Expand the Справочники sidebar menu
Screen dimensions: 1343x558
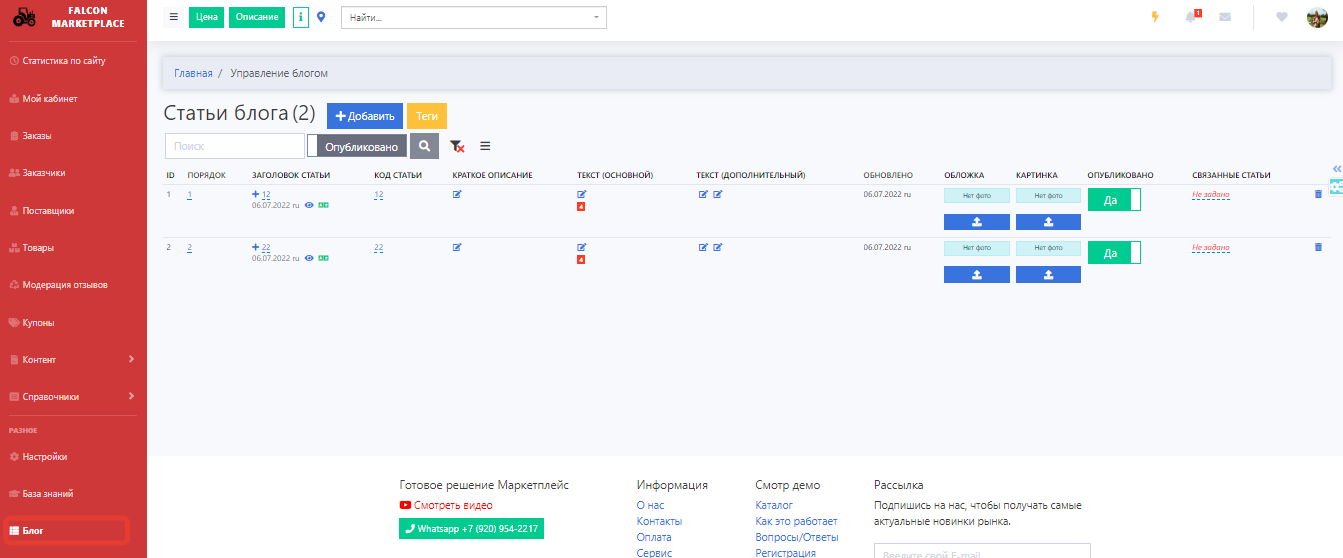pyautogui.click(x=72, y=397)
